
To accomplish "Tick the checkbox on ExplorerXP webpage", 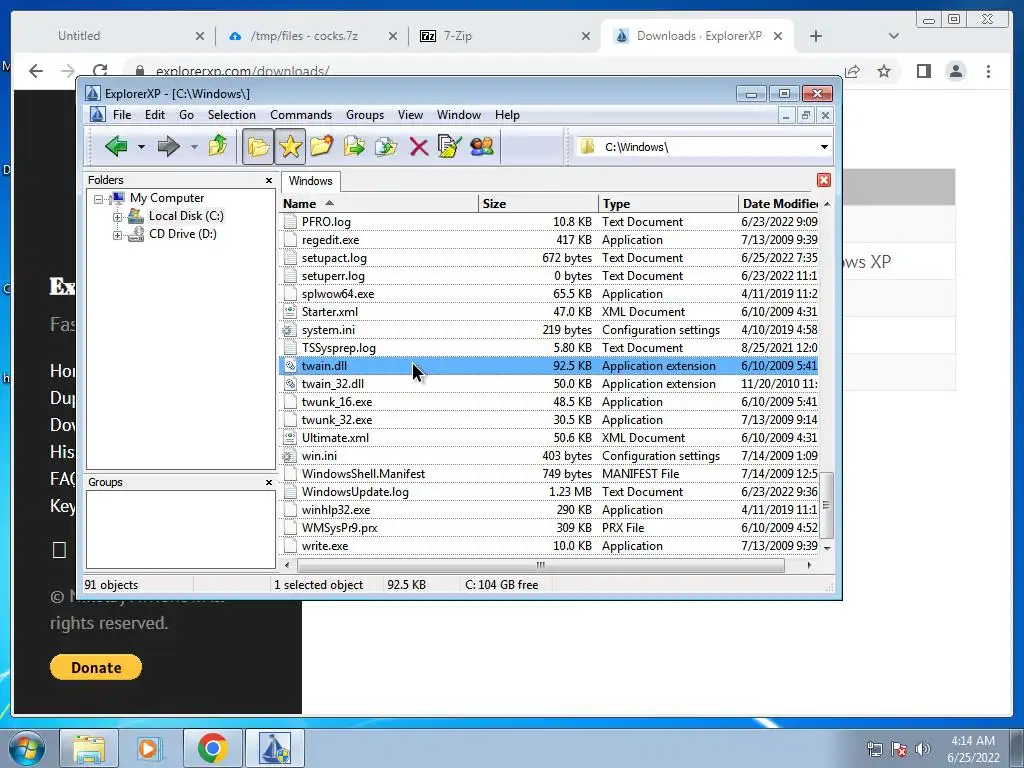I will click(x=59, y=550).
